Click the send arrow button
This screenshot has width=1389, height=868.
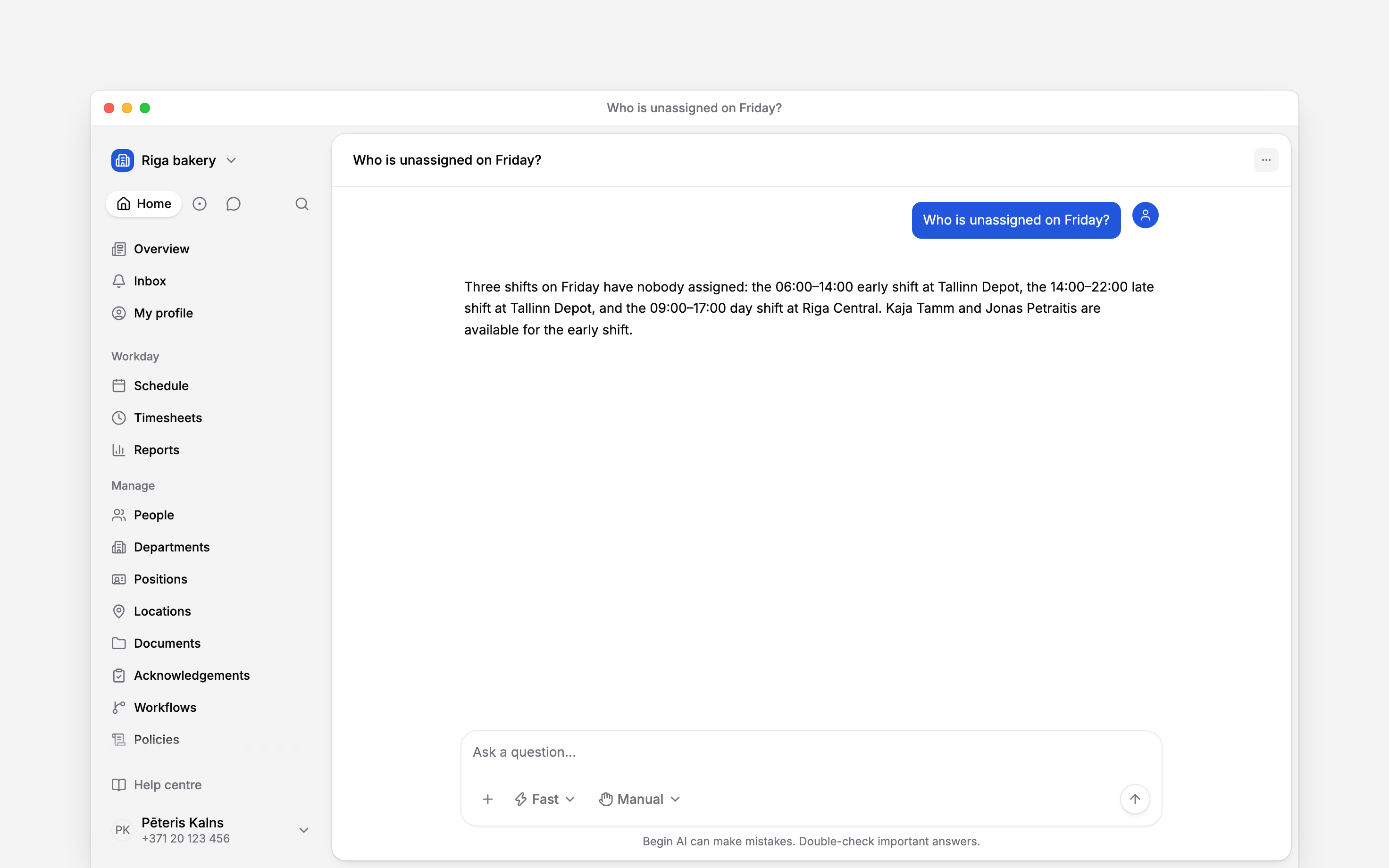point(1135,799)
